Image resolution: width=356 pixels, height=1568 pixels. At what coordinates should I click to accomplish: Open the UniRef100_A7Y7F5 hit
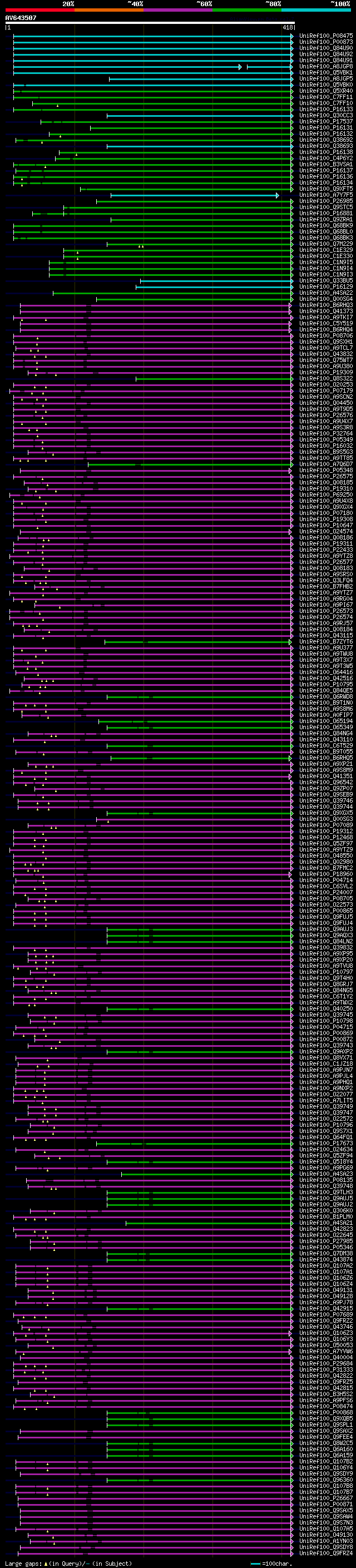(325, 195)
